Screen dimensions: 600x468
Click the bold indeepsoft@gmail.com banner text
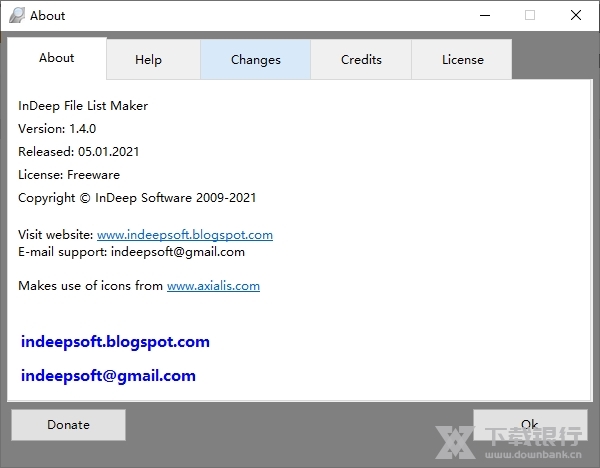(108, 376)
